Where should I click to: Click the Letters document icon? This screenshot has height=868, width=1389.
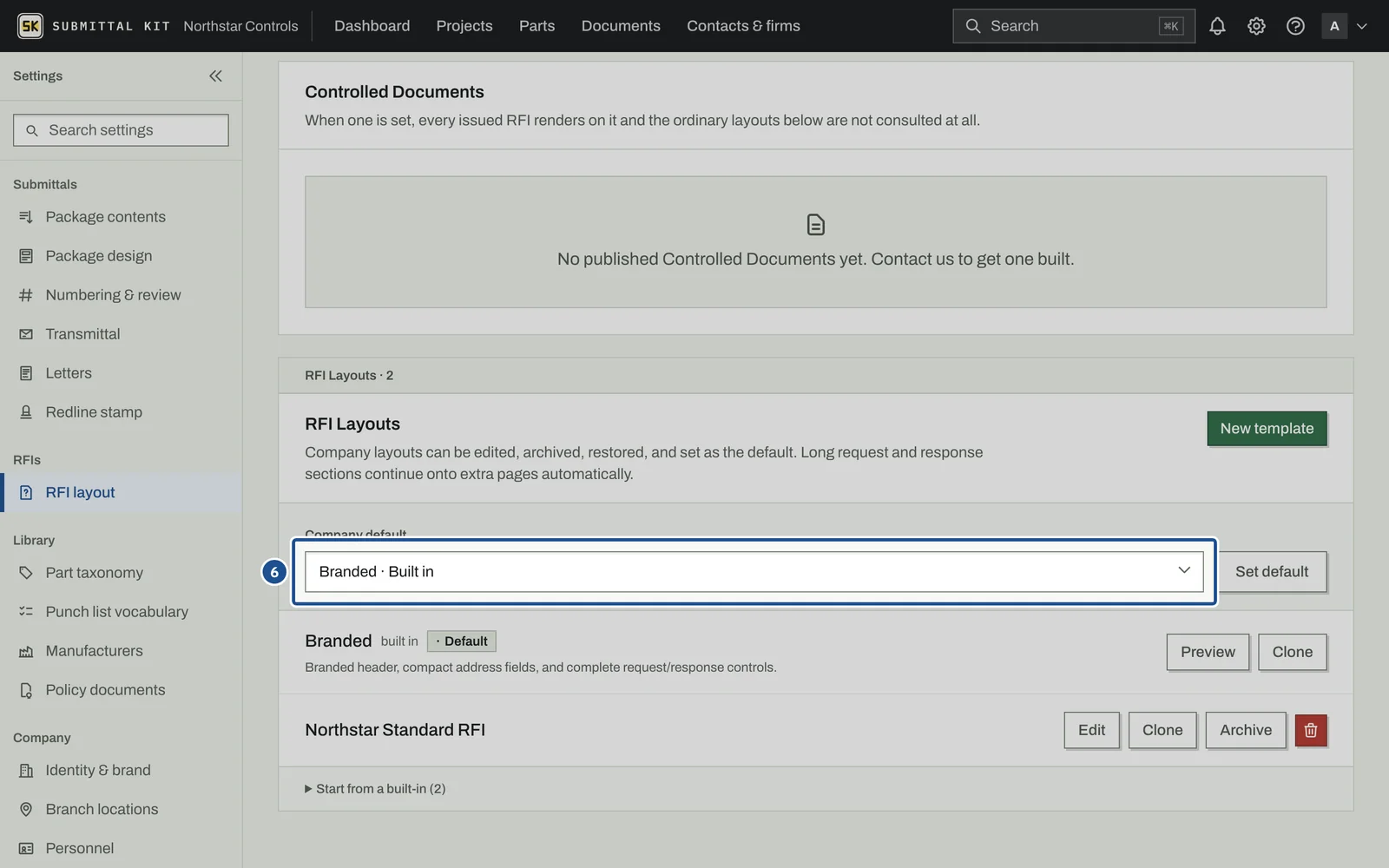pyautogui.click(x=26, y=373)
